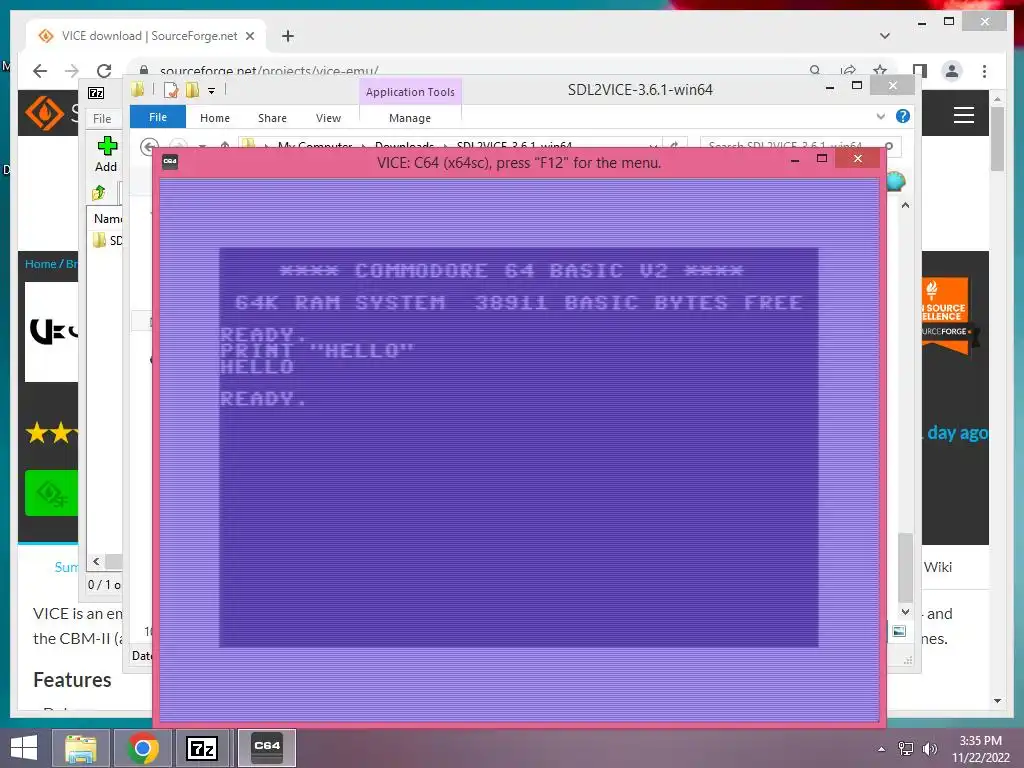
Task: Select the VICE download Chrome tab
Action: tap(147, 36)
